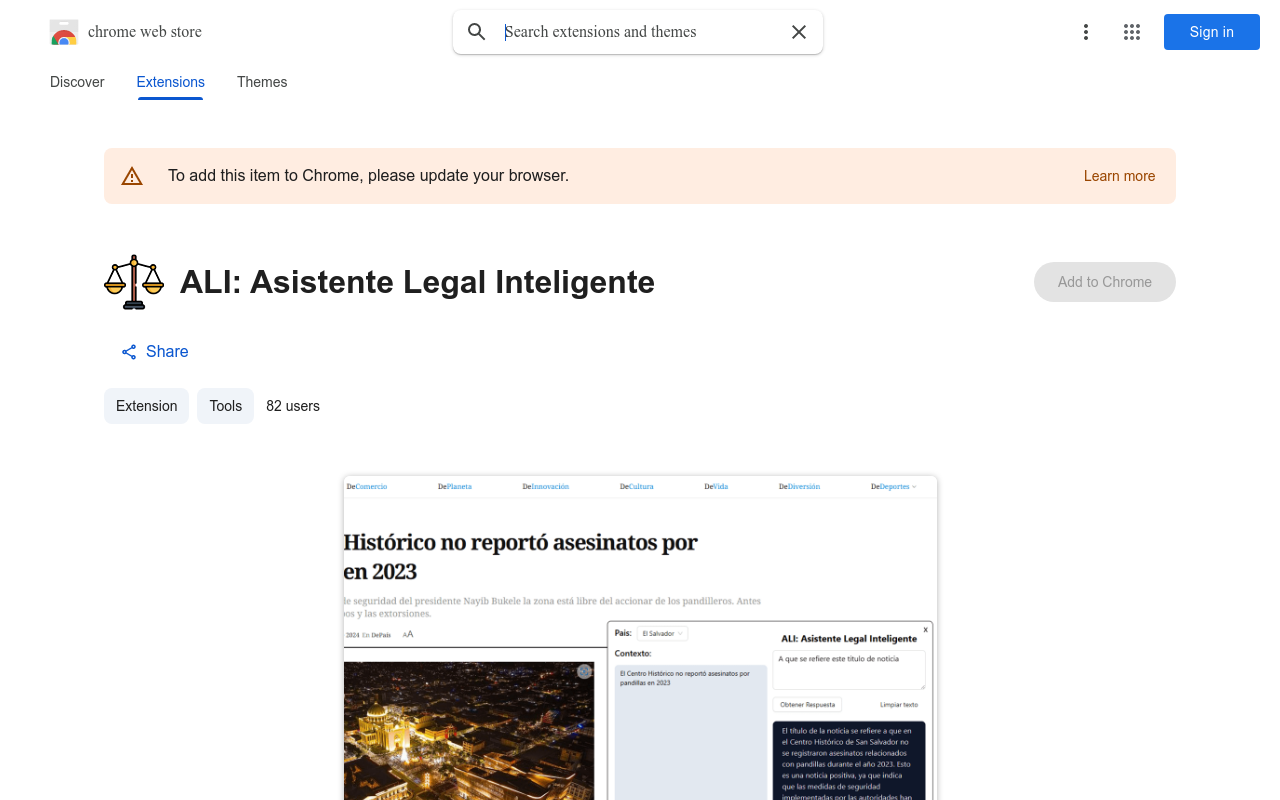Focus the Search extensions and themes field
1280x800 pixels.
[x=640, y=32]
